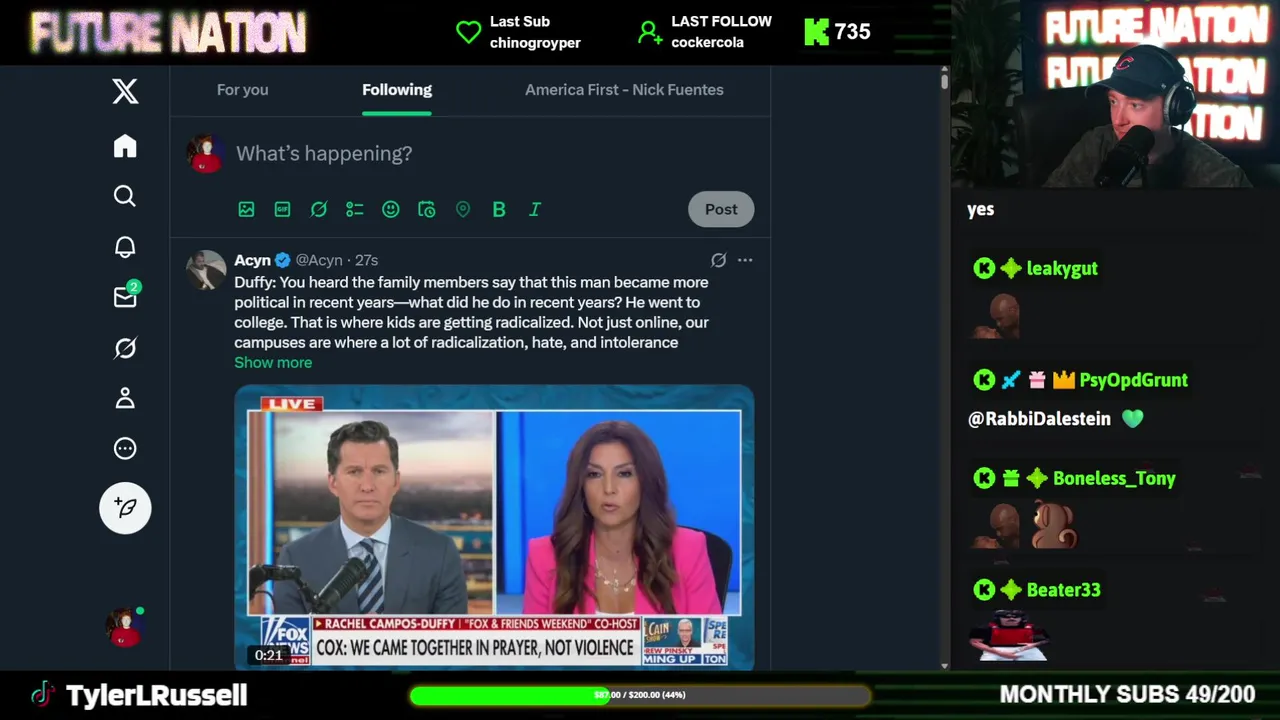The image size is (1280, 720).
Task: Open America First - Nick Fuentes tab
Action: [x=624, y=90]
